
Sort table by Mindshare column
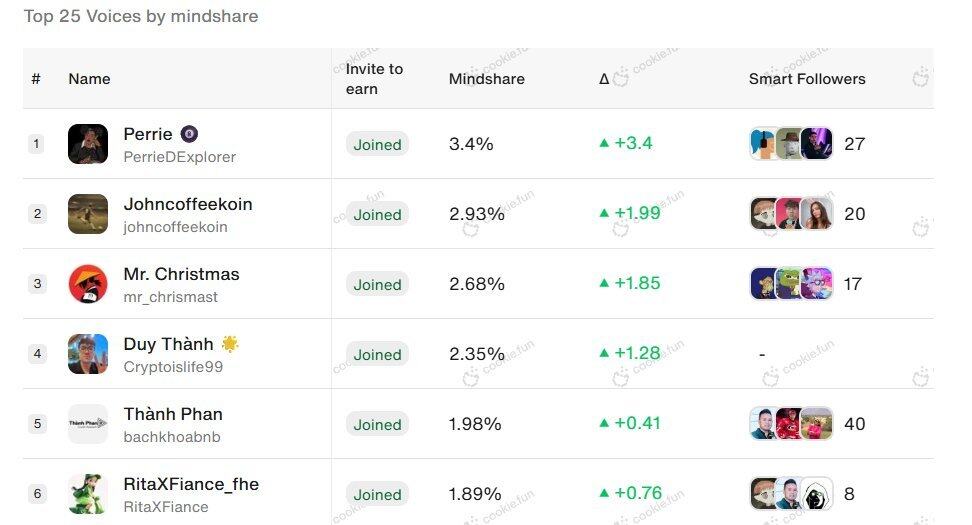[487, 79]
